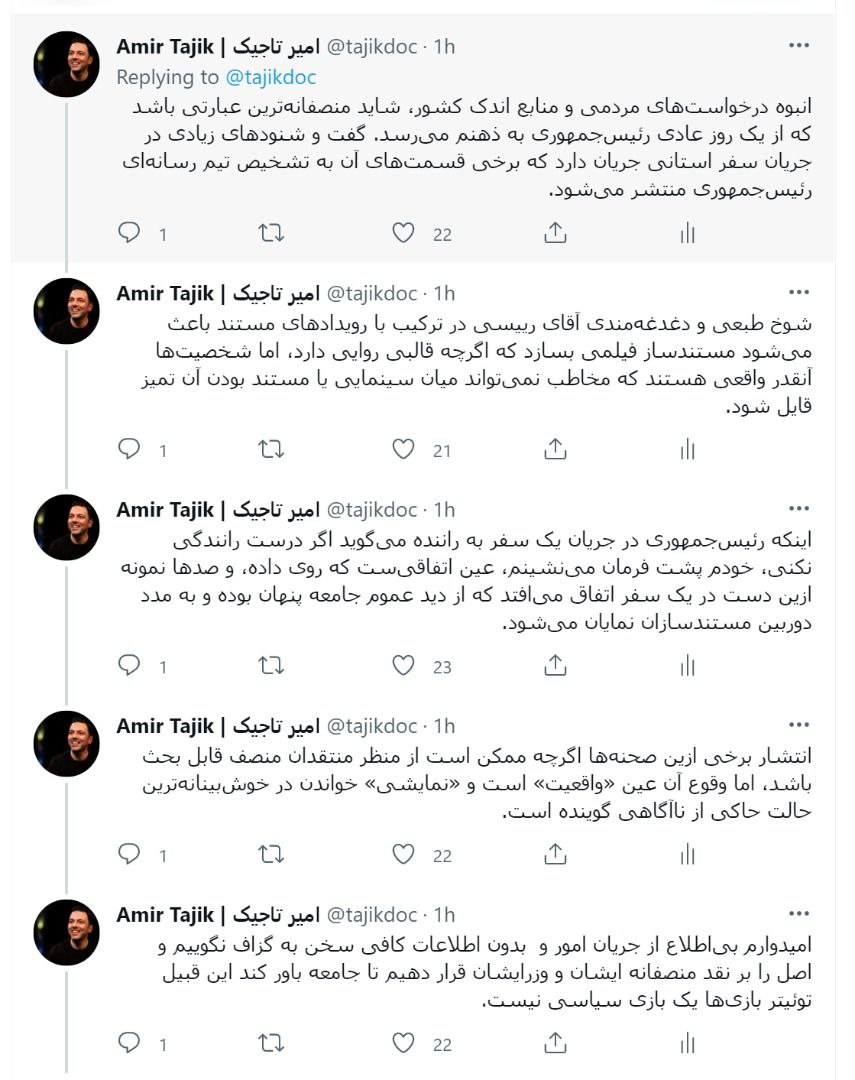Open more options menu on second tweet
The height and width of the screenshot is (1080, 855).
pos(799,293)
